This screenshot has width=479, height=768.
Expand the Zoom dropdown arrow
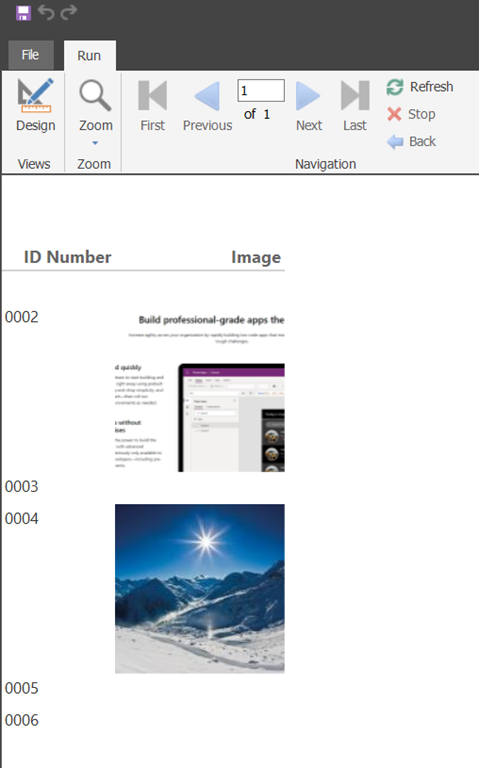(95, 143)
